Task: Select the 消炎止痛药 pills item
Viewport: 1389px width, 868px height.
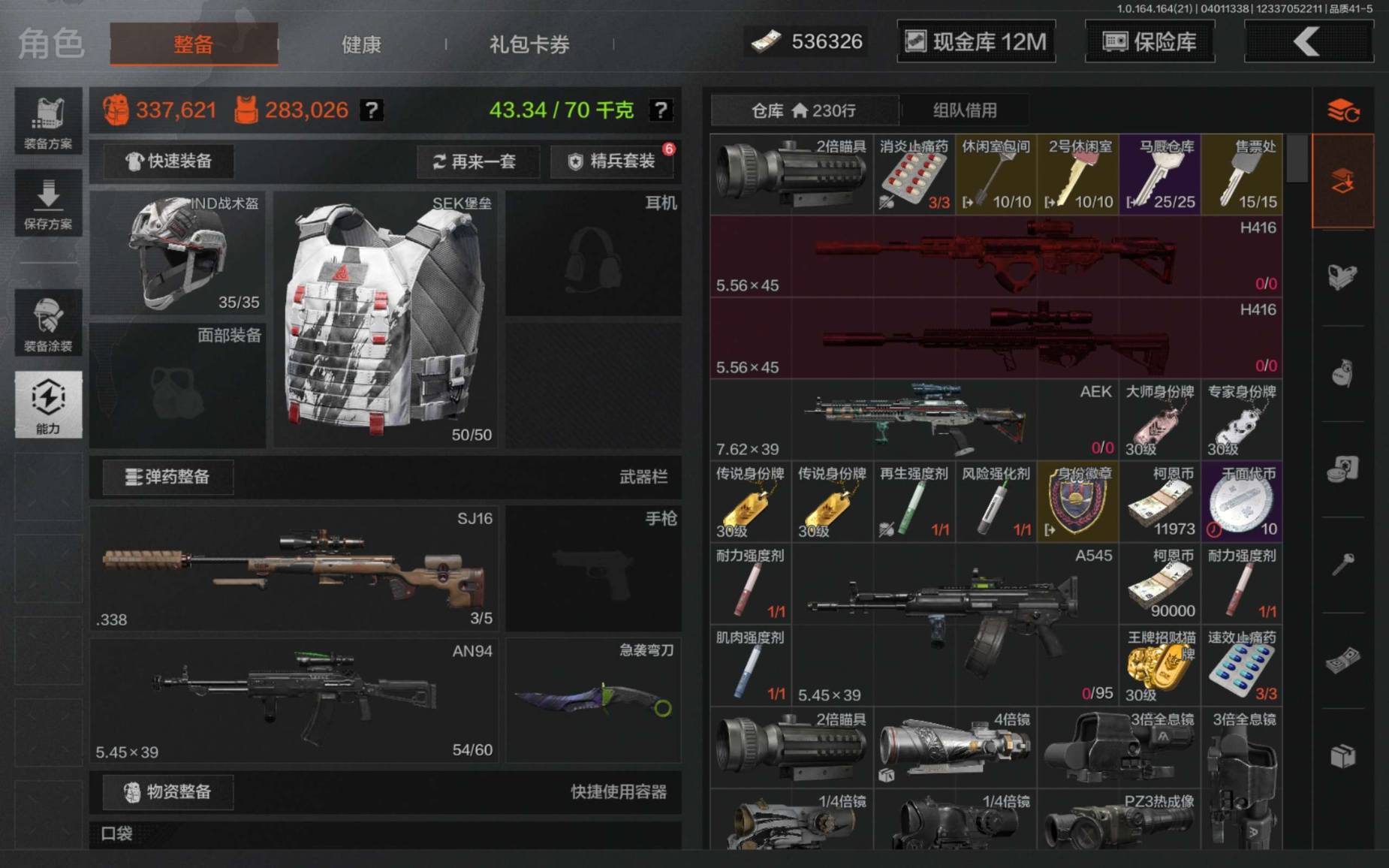Action: pos(914,174)
